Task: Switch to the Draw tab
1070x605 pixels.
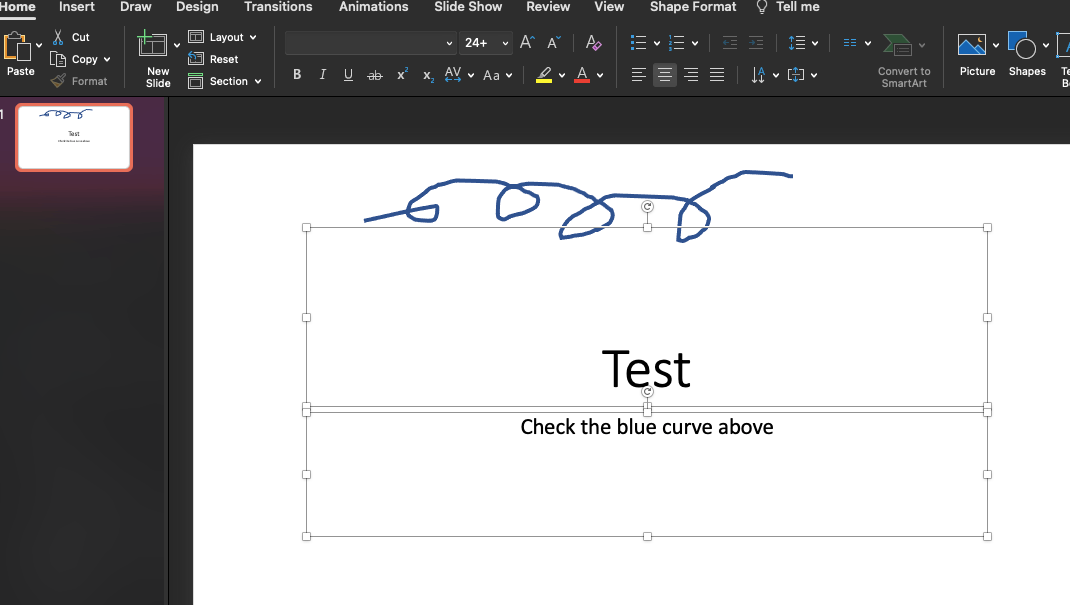Action: click(136, 7)
